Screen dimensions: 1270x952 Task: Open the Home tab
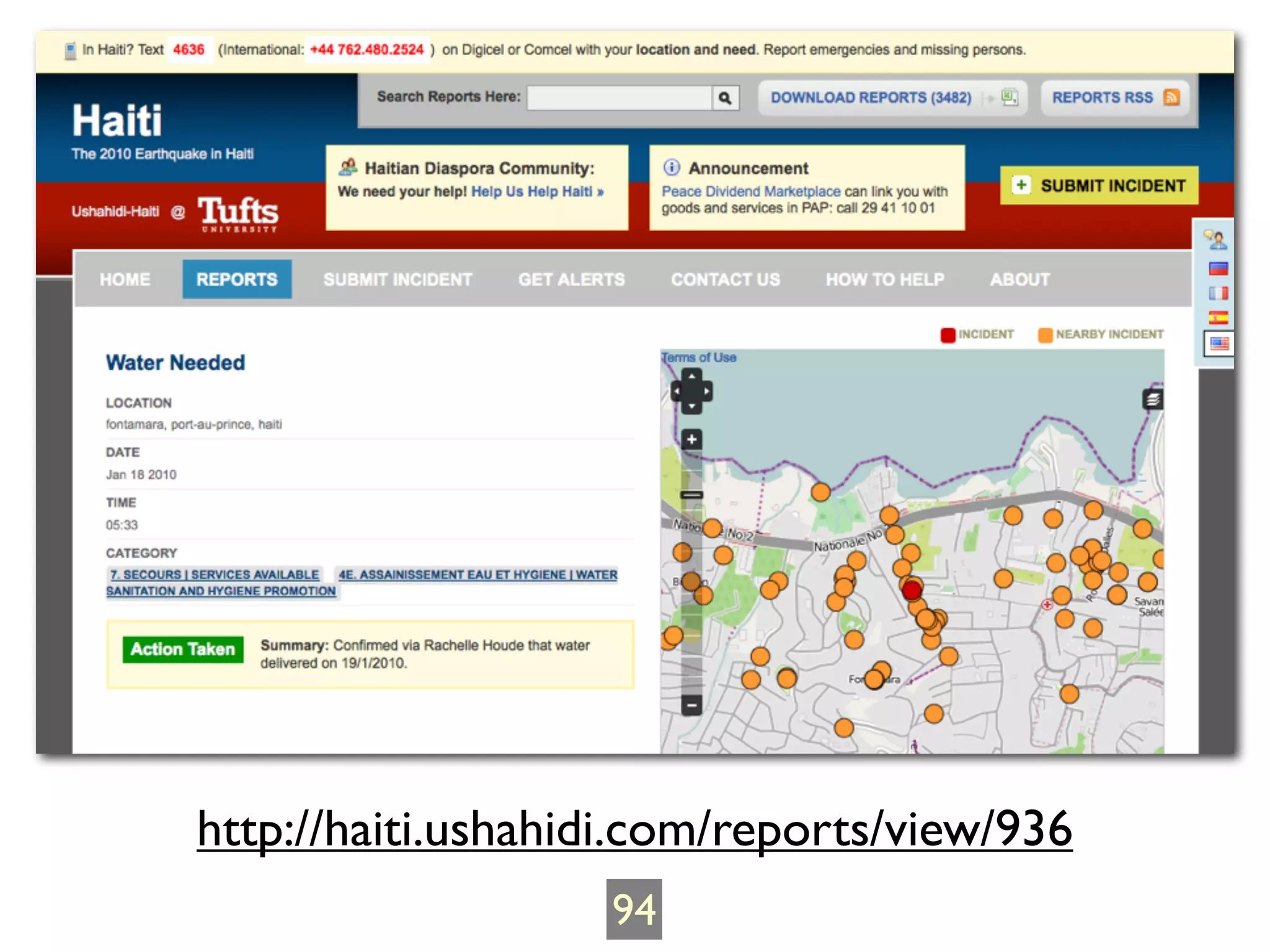coord(125,280)
